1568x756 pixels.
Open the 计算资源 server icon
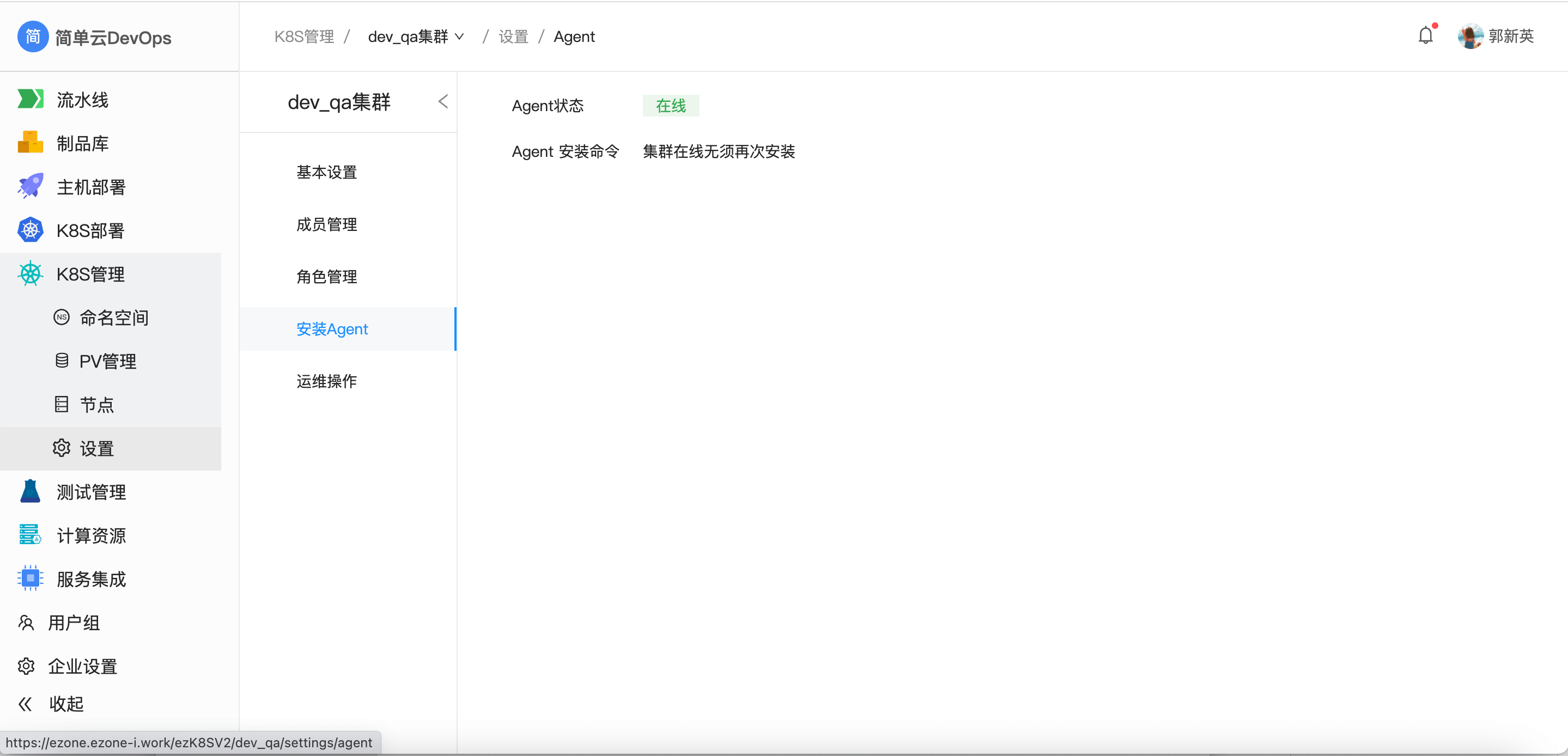pyautogui.click(x=30, y=535)
